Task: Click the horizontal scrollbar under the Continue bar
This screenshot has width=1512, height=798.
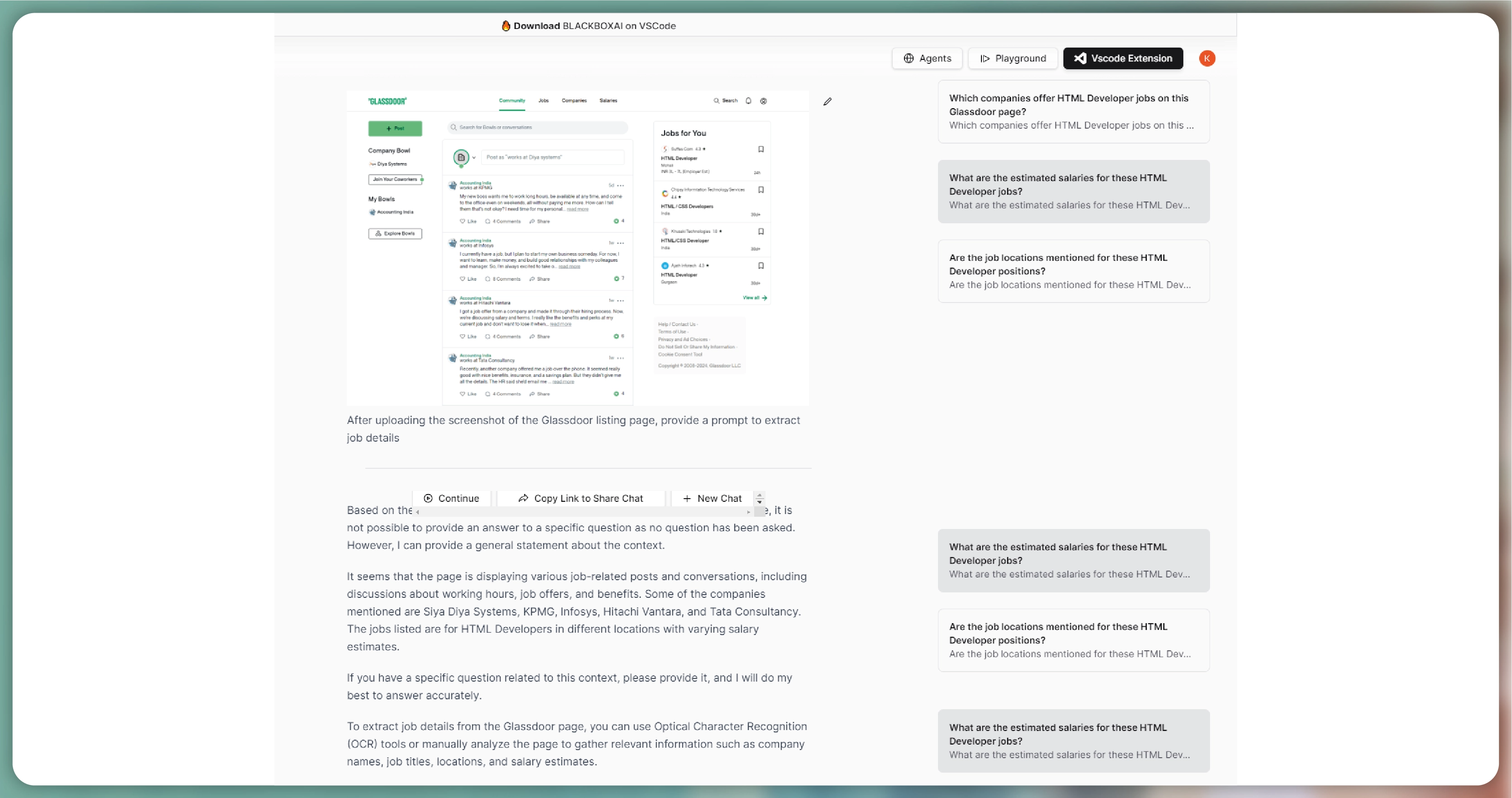Action: tap(583, 511)
